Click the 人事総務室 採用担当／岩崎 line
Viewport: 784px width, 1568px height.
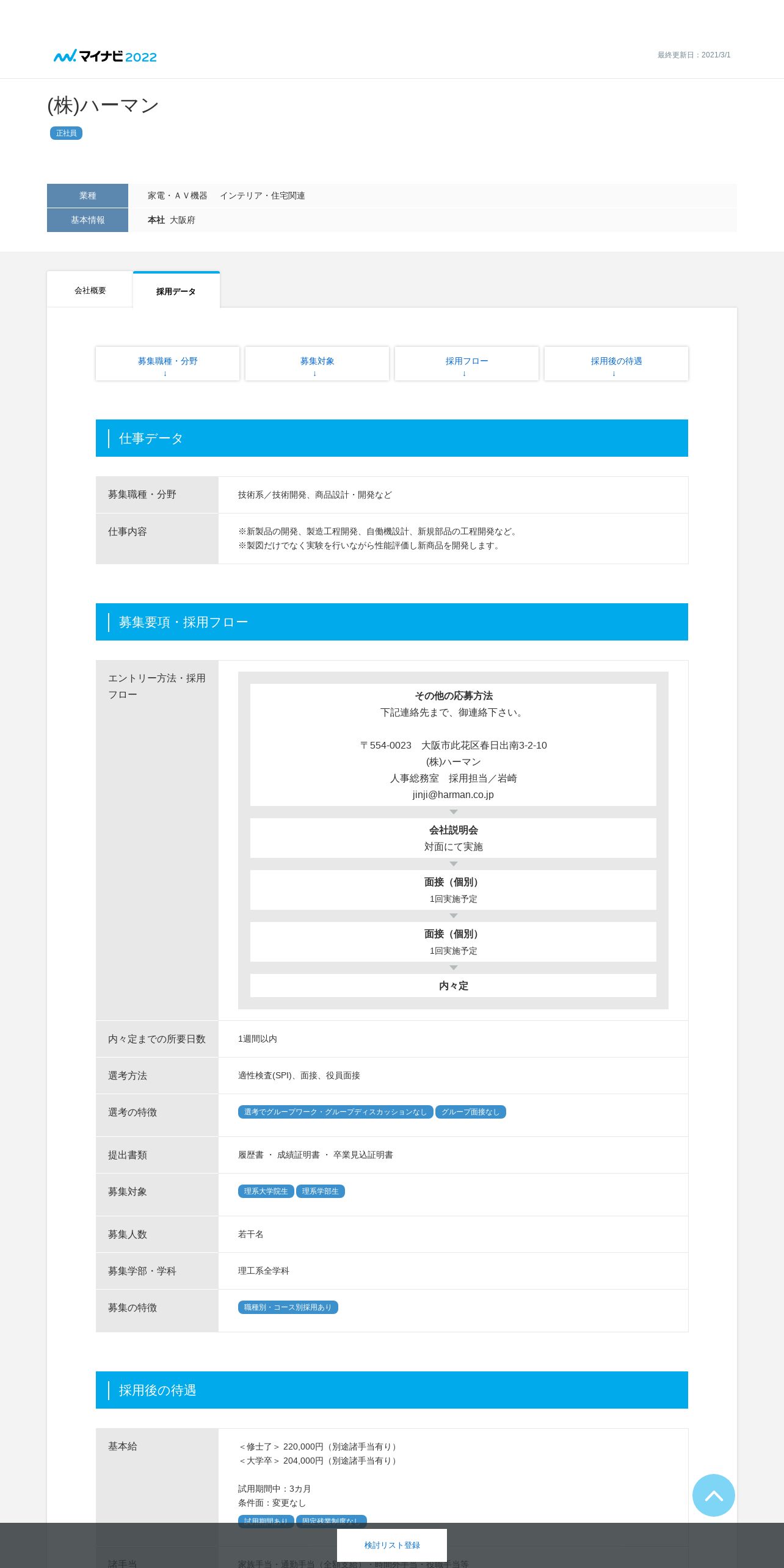[x=453, y=778]
